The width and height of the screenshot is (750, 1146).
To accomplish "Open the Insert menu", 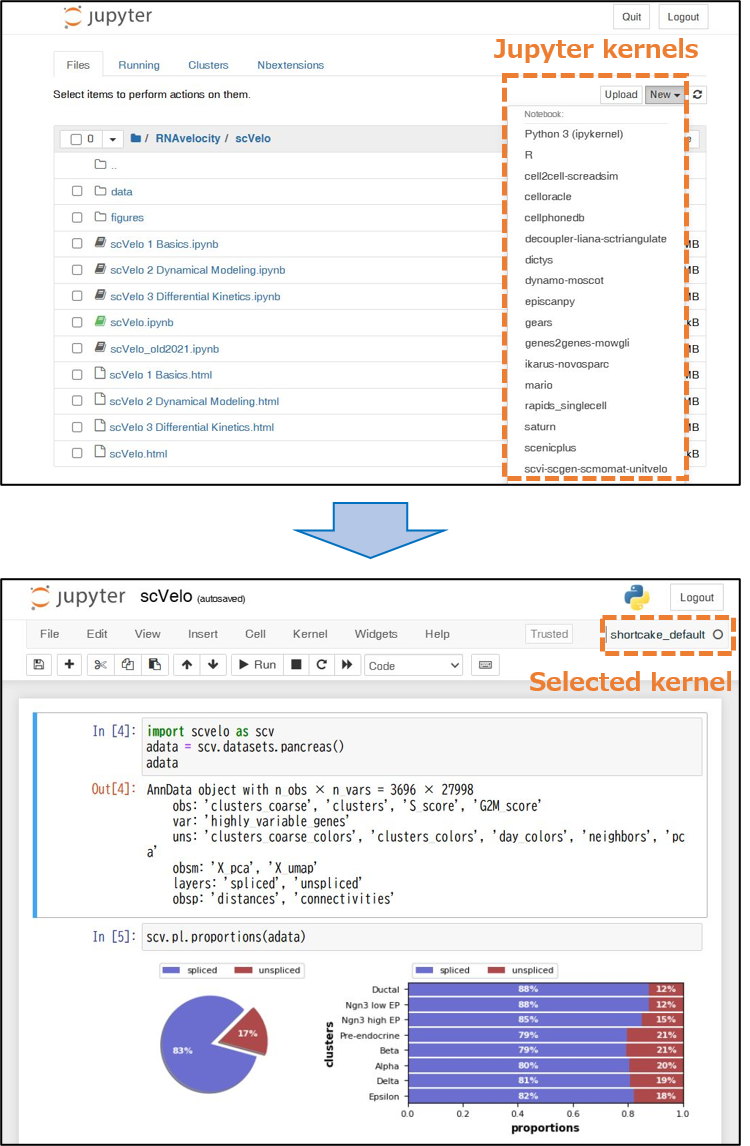I will (202, 634).
